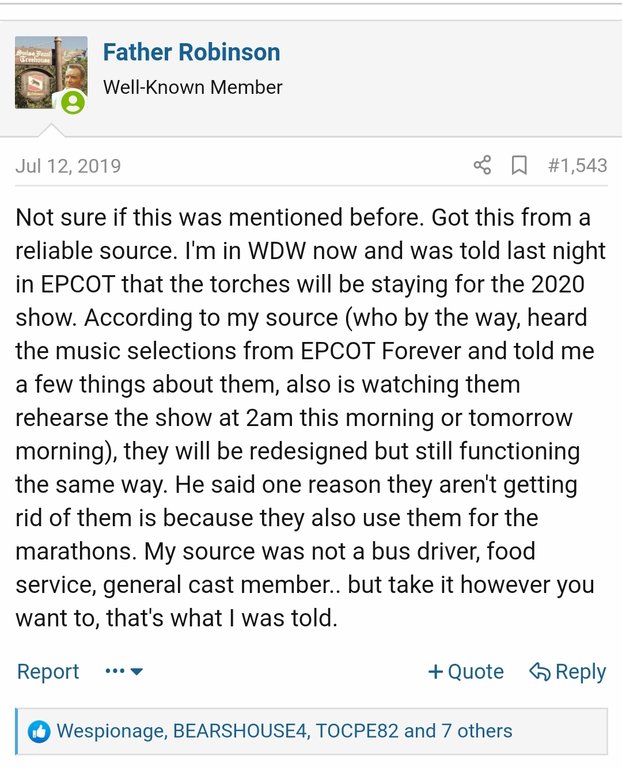This screenshot has height=768, width=622.
Task: Report this post
Action: pyautogui.click(x=48, y=672)
